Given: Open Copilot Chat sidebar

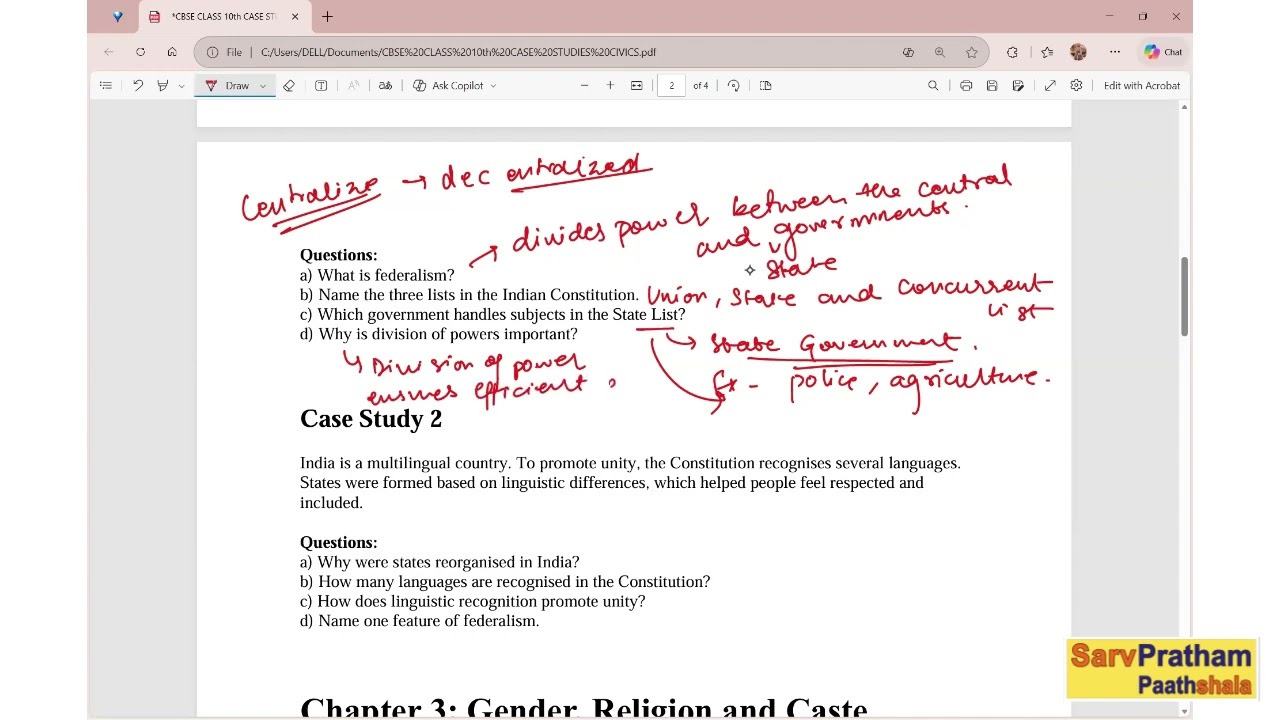Looking at the screenshot, I should click(1164, 52).
